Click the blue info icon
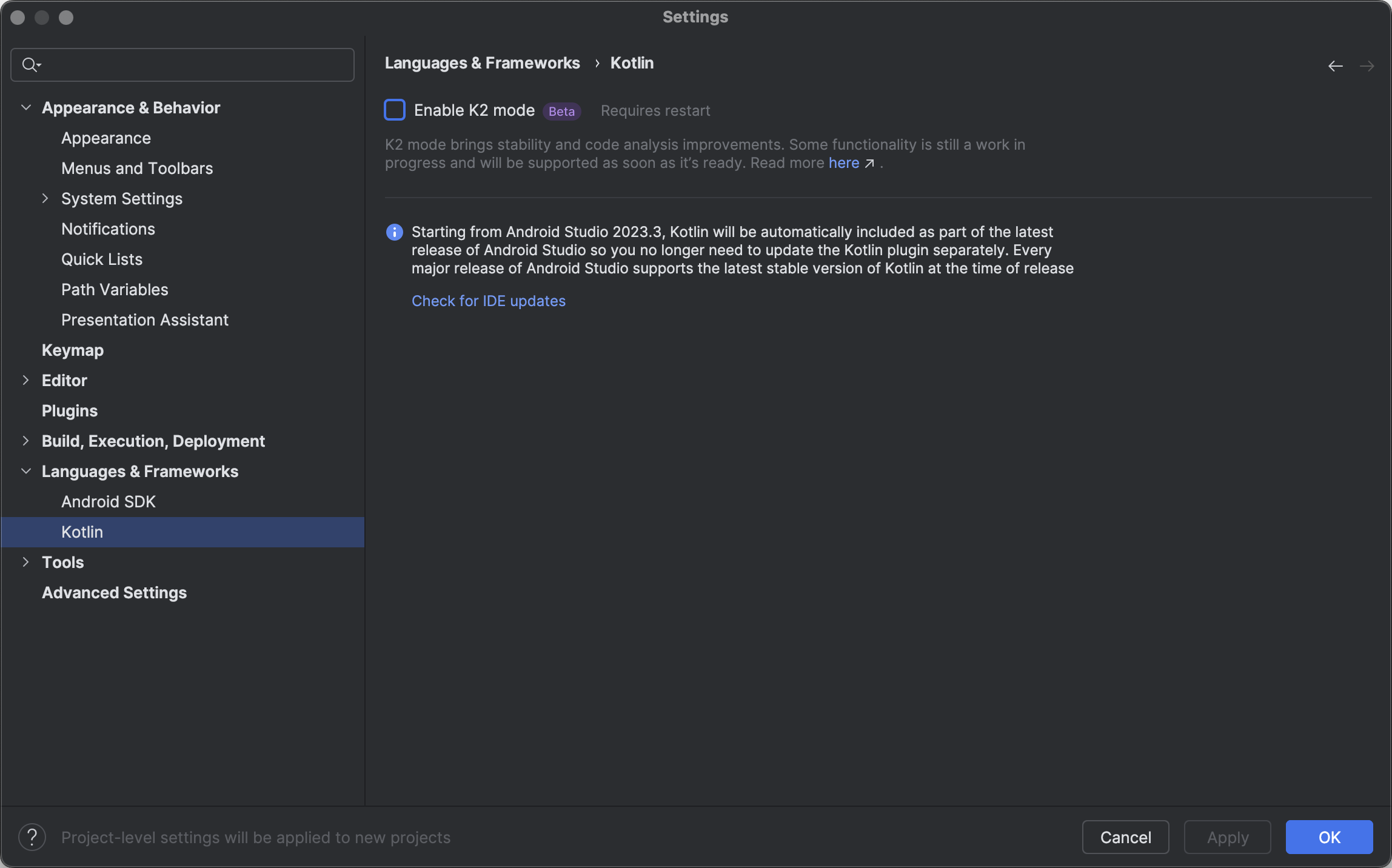This screenshot has width=1392, height=868. [x=394, y=232]
